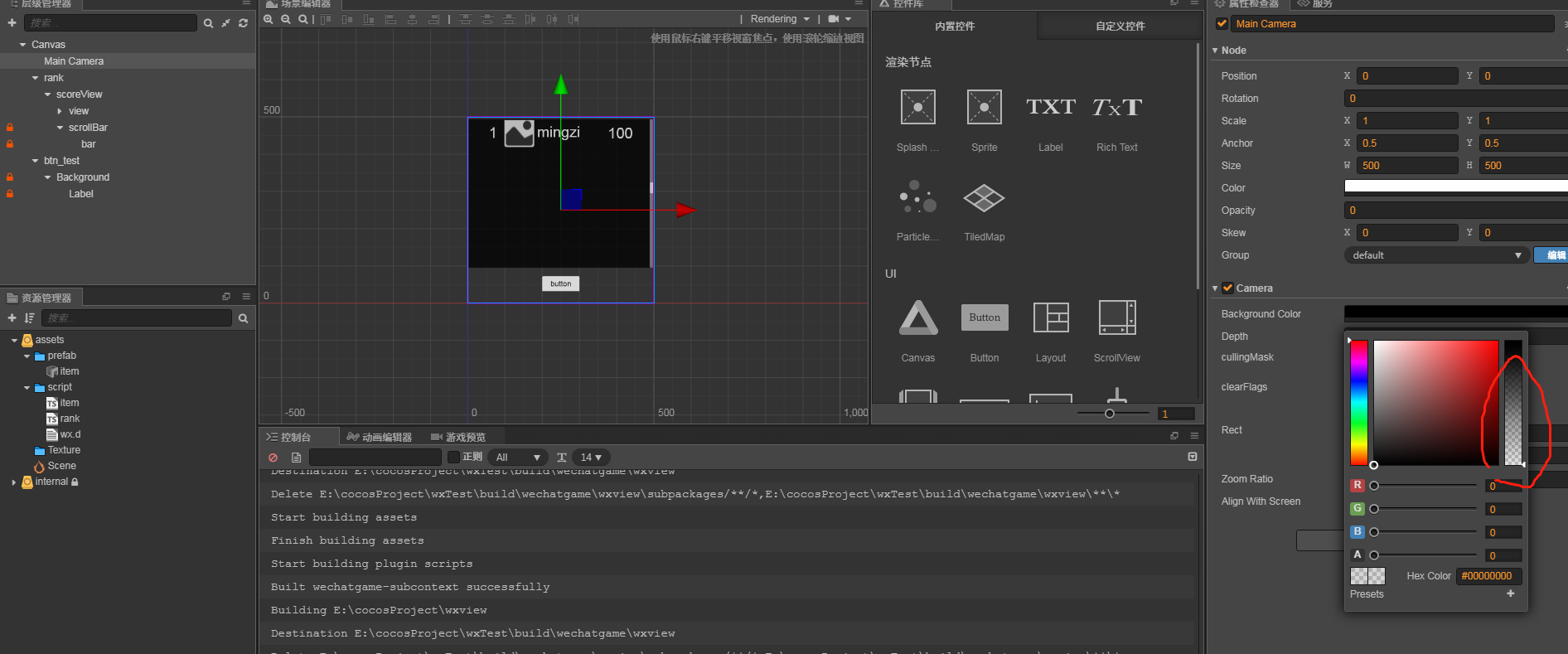Pick the Label TXT widget

[1050, 107]
